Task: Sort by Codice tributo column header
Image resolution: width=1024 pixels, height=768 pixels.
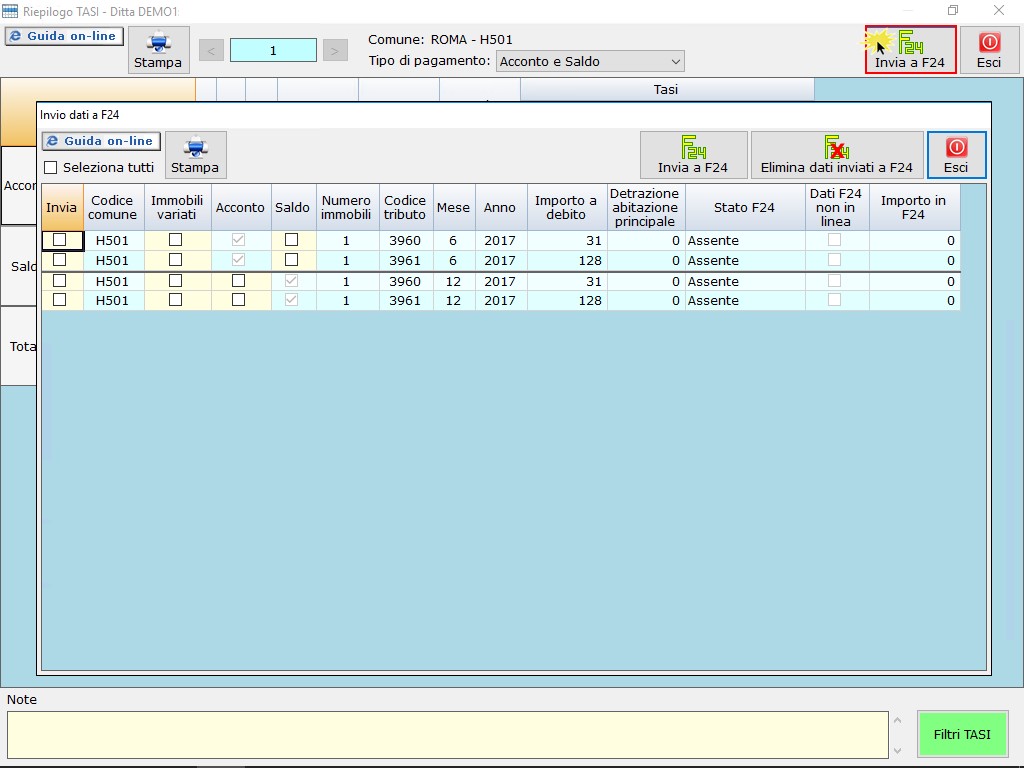Action: click(x=405, y=207)
